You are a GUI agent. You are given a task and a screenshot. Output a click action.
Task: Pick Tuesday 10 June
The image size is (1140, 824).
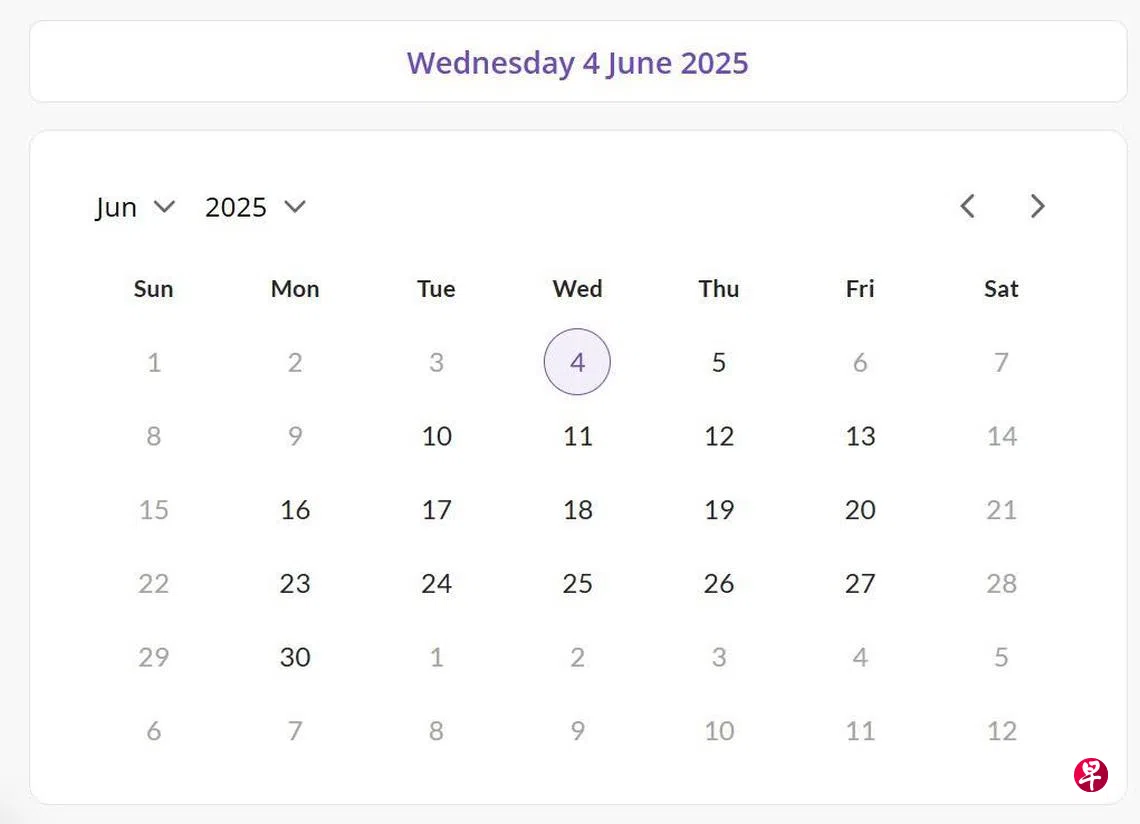[x=436, y=436]
